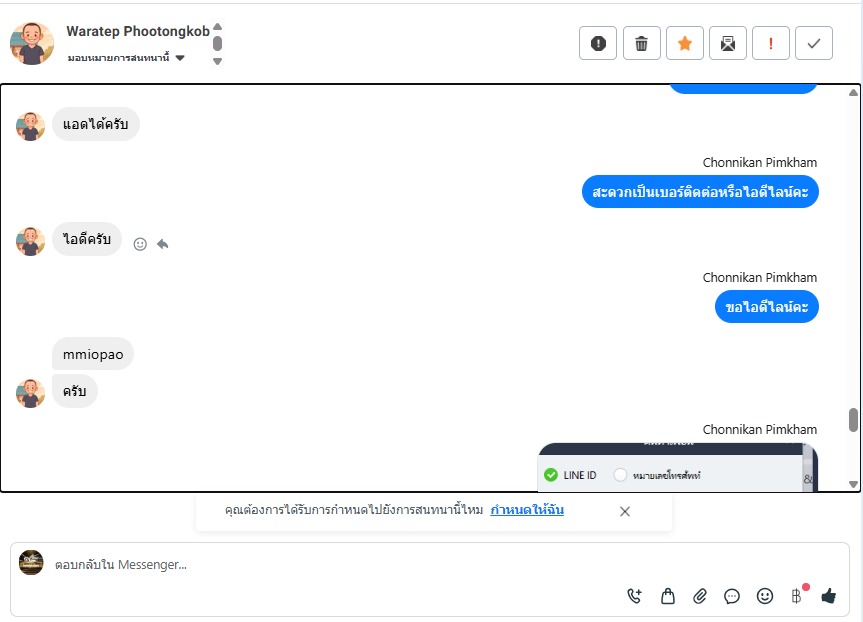Select the phone number radio option
Image resolution: width=863 pixels, height=622 pixels.
click(620, 475)
